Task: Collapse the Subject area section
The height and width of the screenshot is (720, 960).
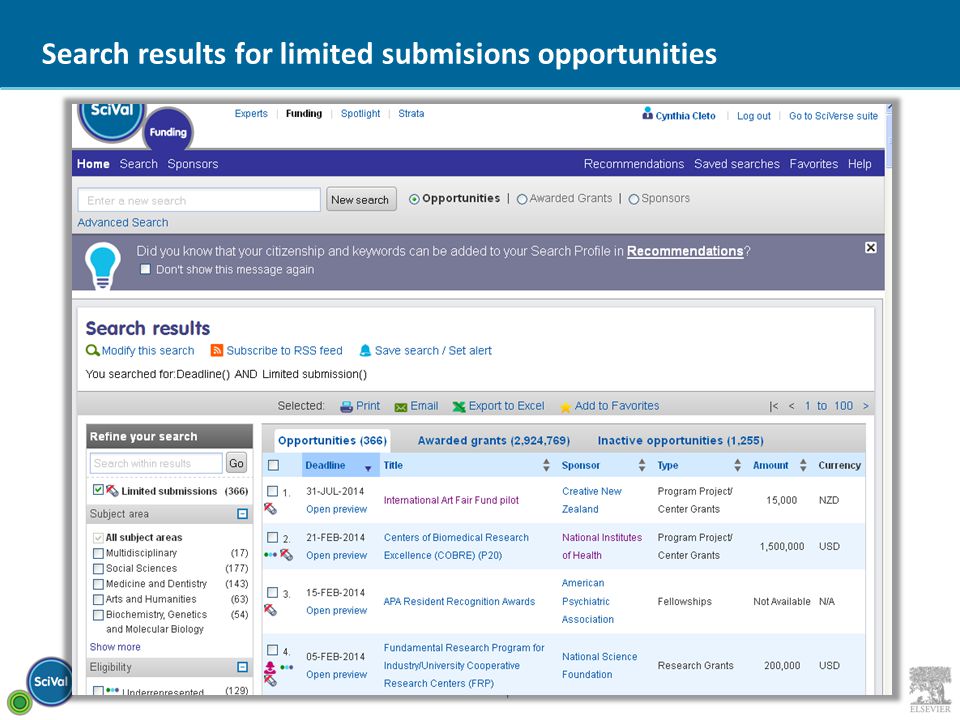Action: click(242, 514)
